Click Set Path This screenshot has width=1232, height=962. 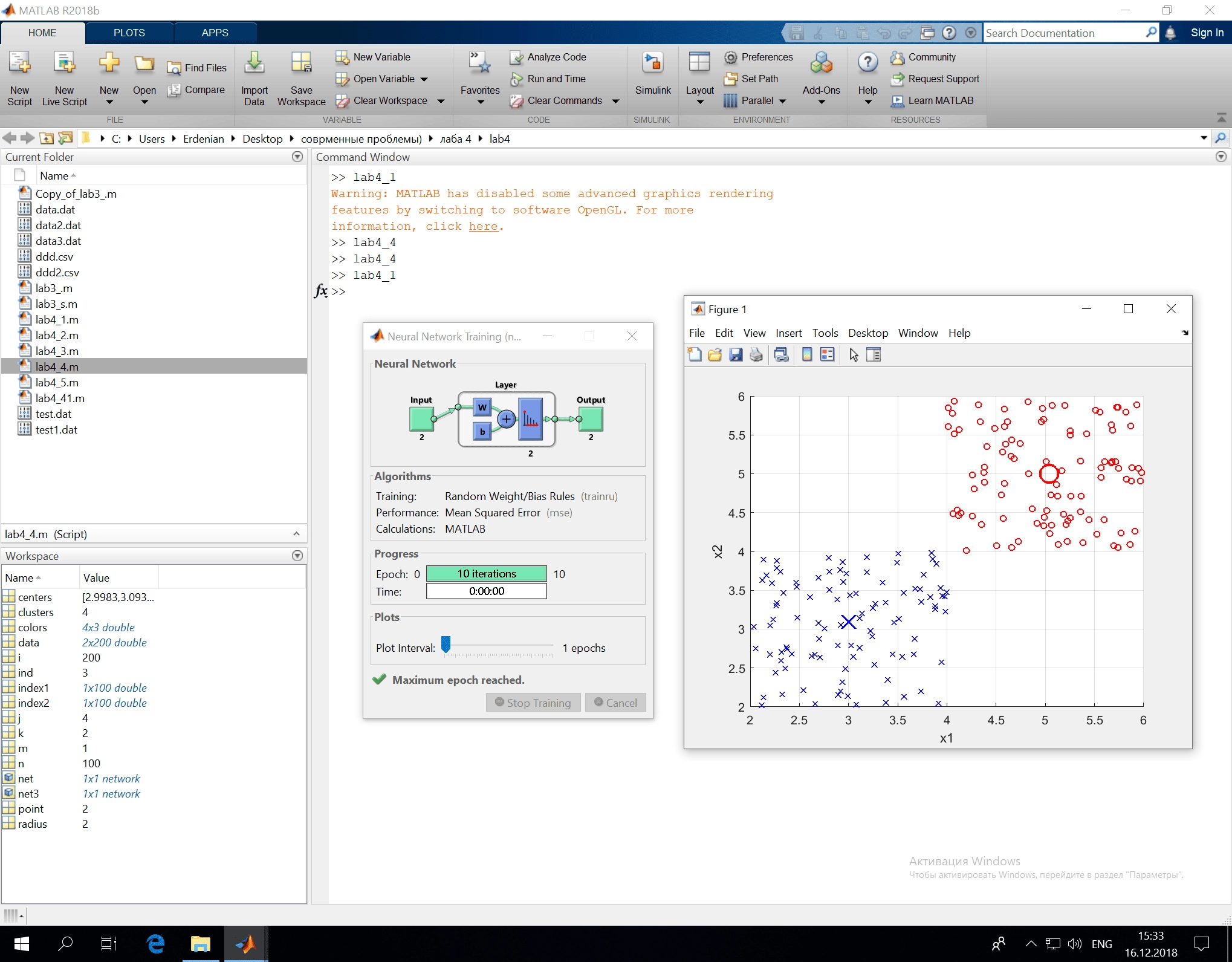click(x=751, y=79)
